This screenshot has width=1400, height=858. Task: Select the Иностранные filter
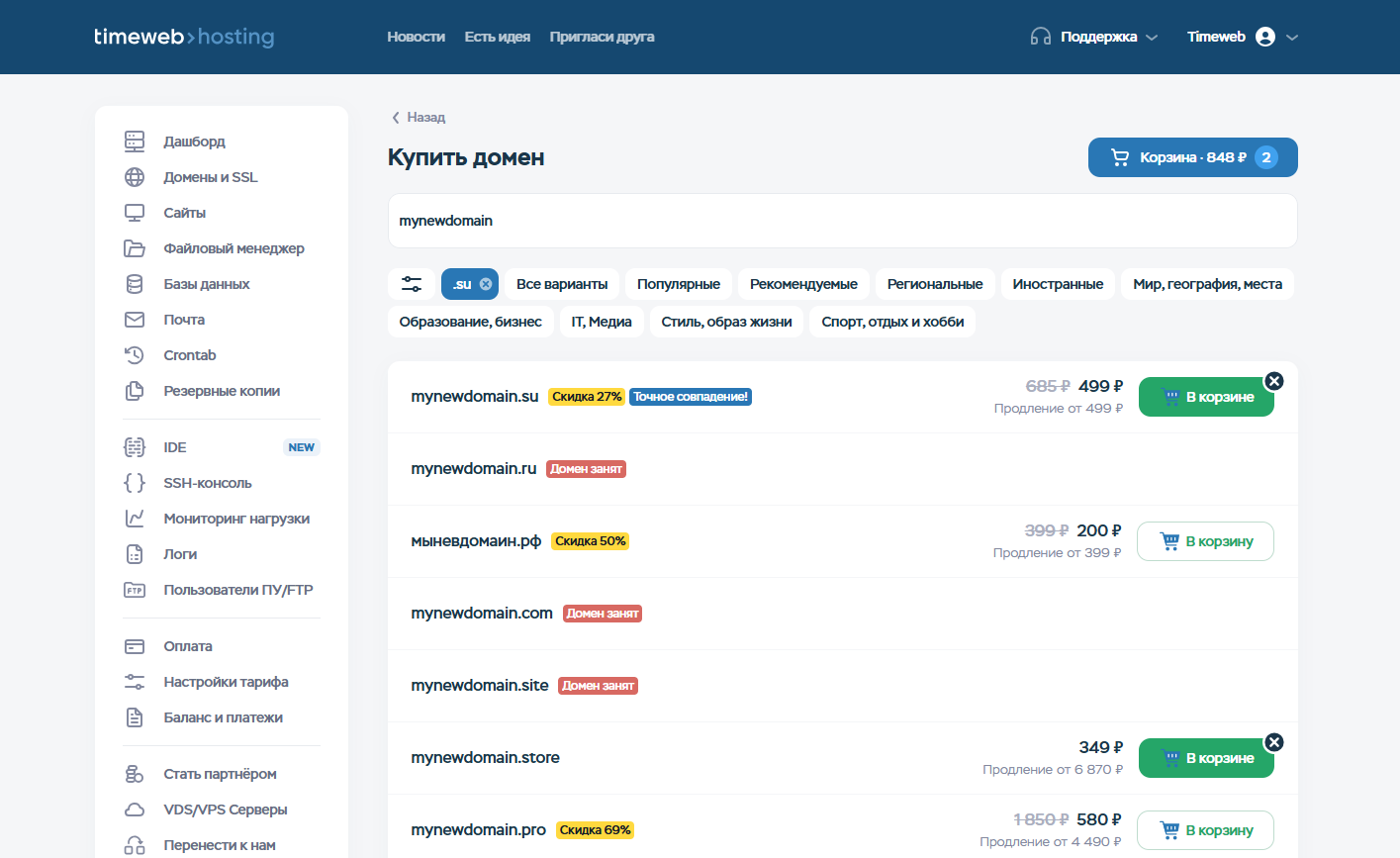point(1058,284)
